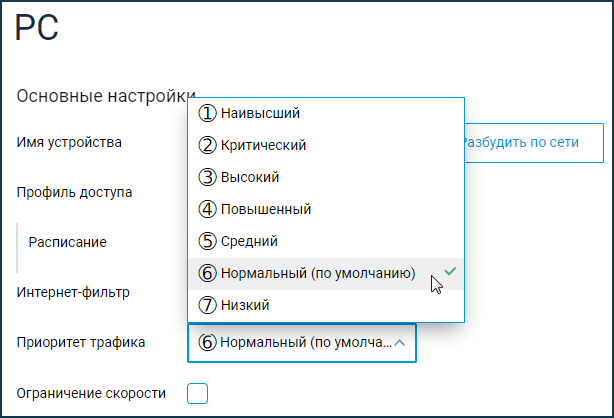Click the circled number 5 icon
This screenshot has width=614, height=418.
[x=207, y=241]
